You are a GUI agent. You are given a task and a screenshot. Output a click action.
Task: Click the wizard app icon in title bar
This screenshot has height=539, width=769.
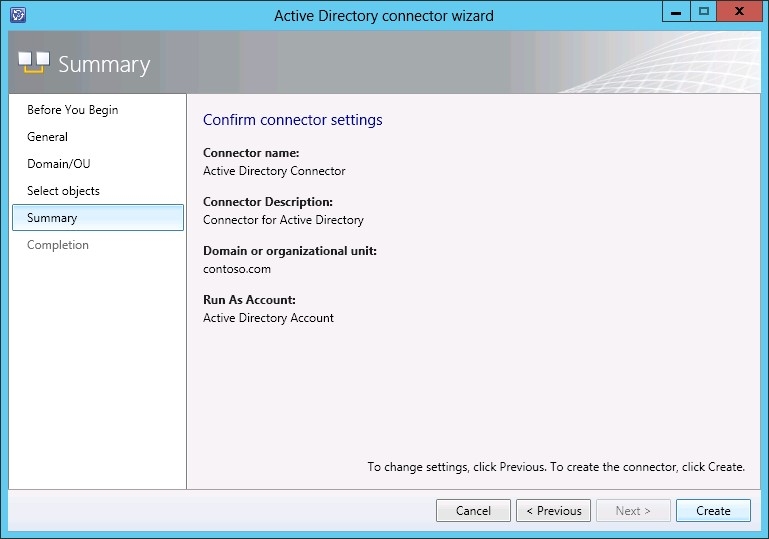point(18,15)
